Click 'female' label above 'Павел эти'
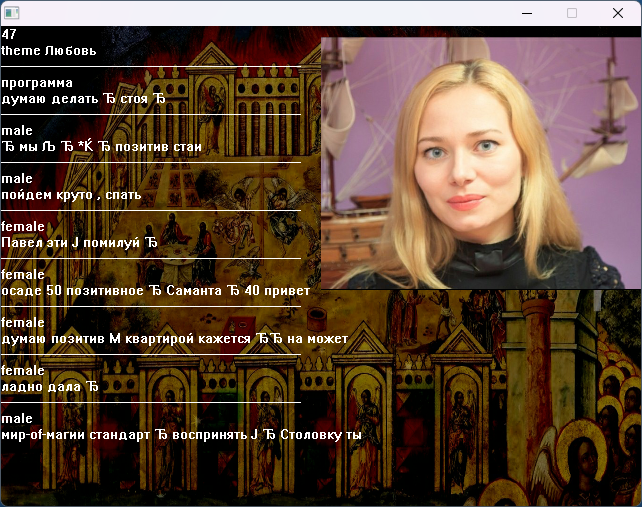Image resolution: width=642 pixels, height=507 pixels. [x=23, y=226]
